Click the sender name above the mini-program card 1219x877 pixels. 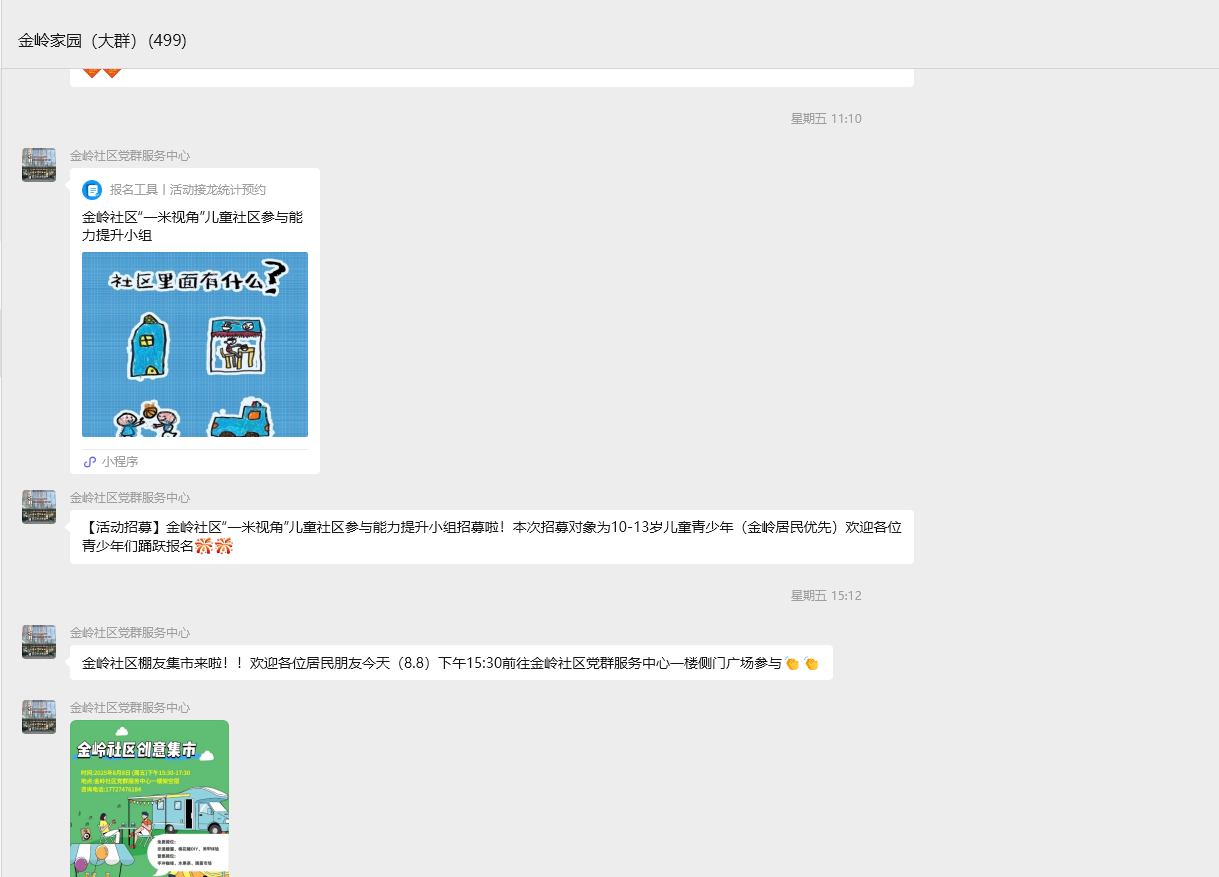click(x=130, y=156)
